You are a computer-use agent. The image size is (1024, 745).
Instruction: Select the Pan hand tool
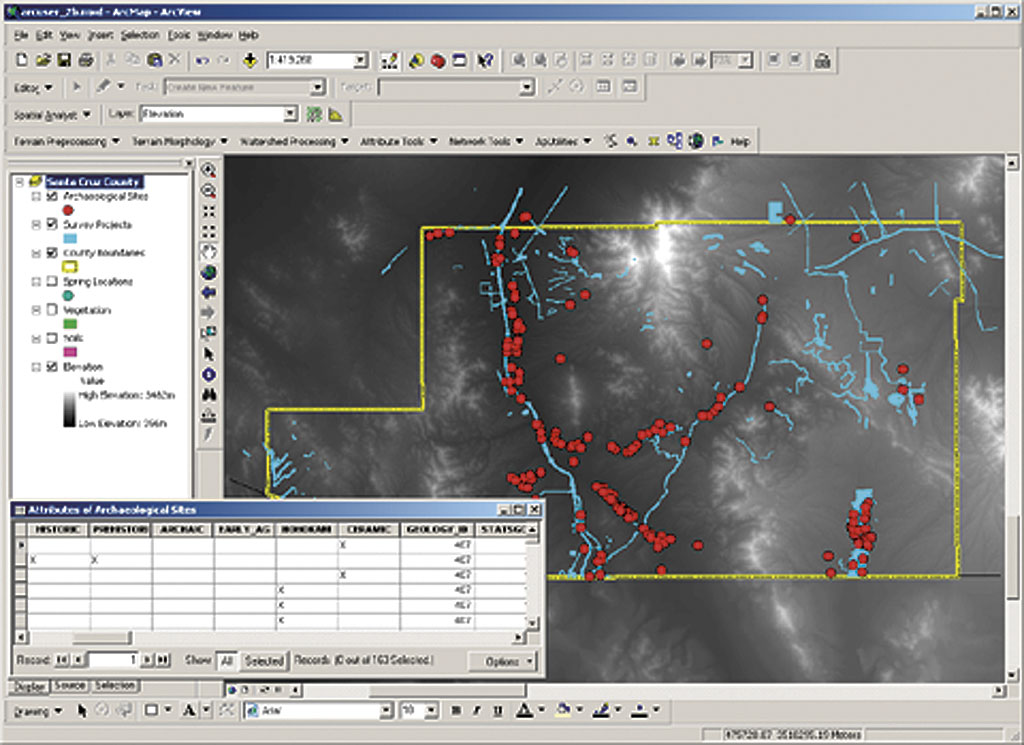click(x=209, y=251)
